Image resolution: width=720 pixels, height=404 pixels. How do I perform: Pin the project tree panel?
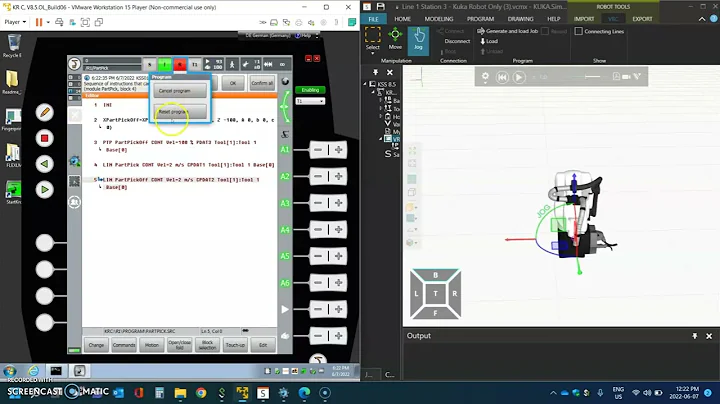[375, 73]
